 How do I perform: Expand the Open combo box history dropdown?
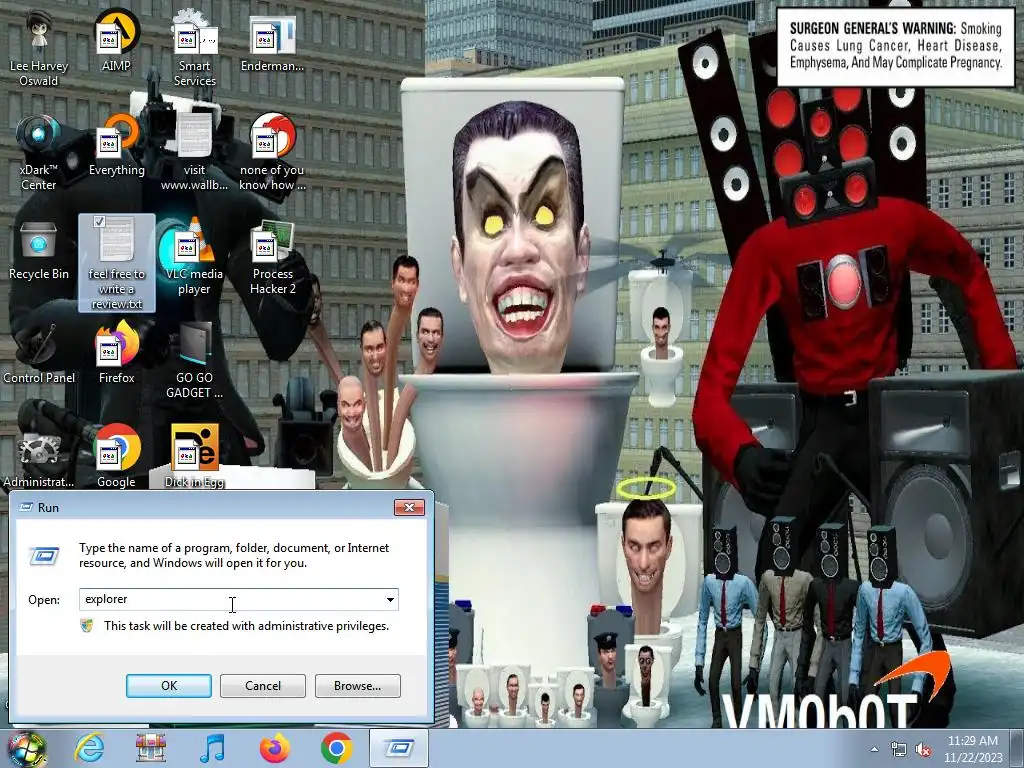(390, 600)
